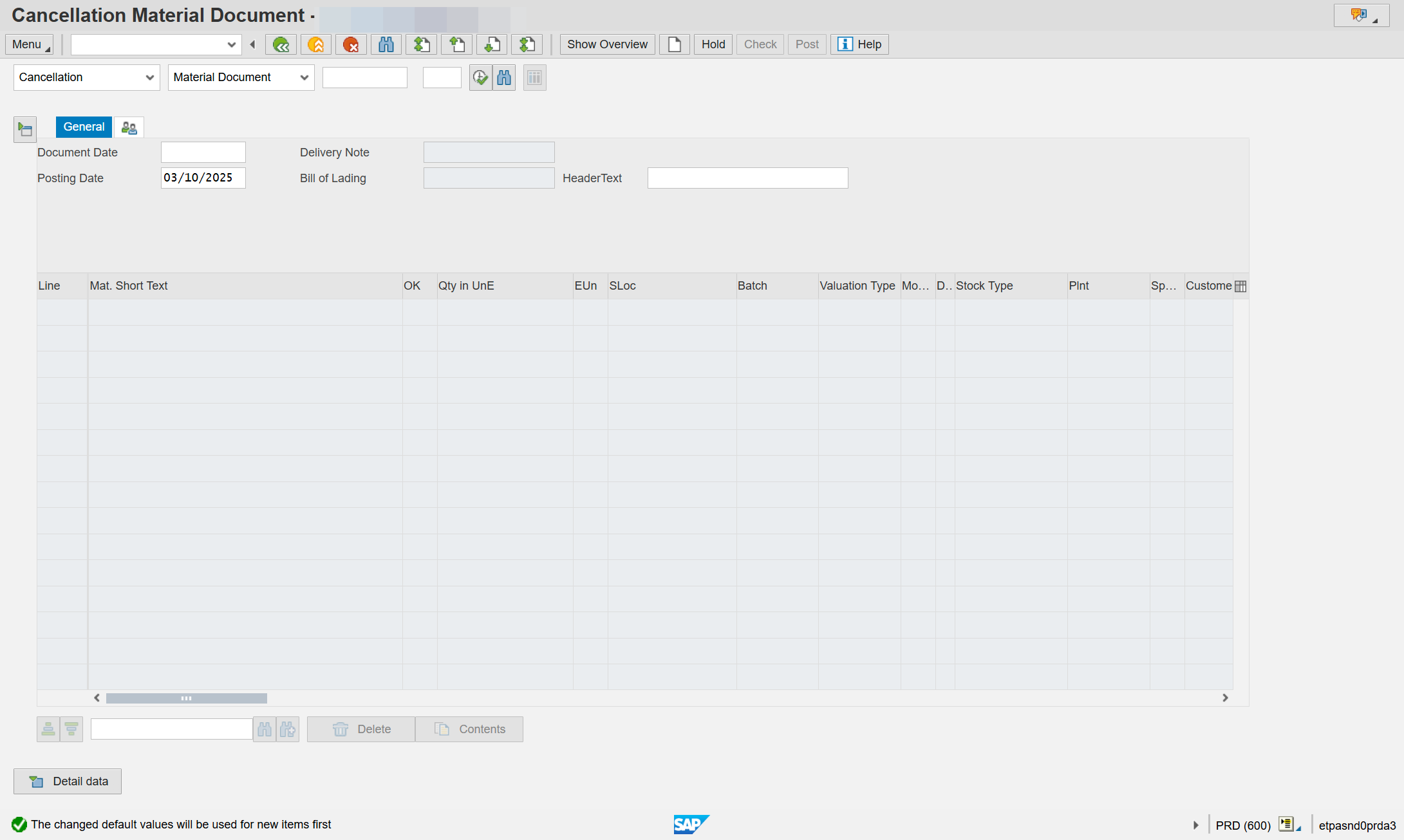
Task: Collapse the command field with left arrow
Action: point(252,44)
